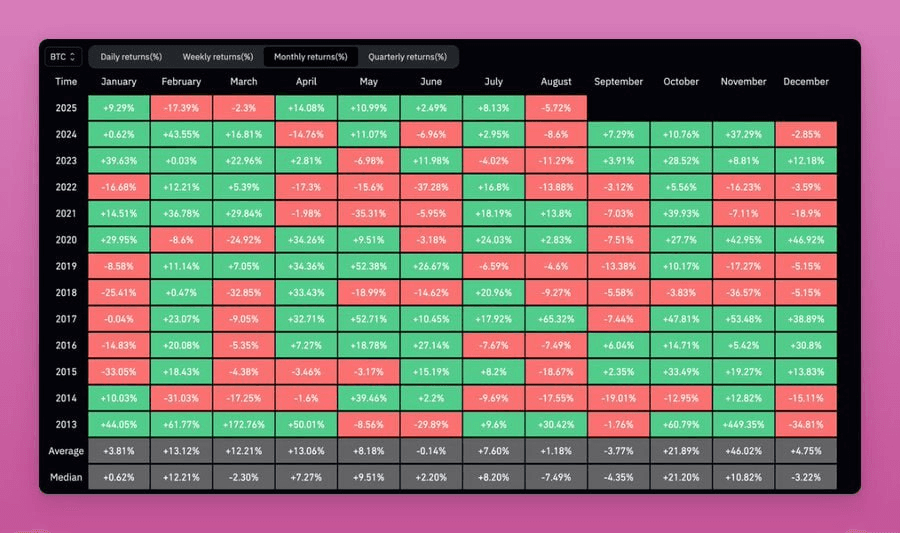The width and height of the screenshot is (900, 533).
Task: Click the 2018 January -25.41% cell
Action: click(119, 293)
